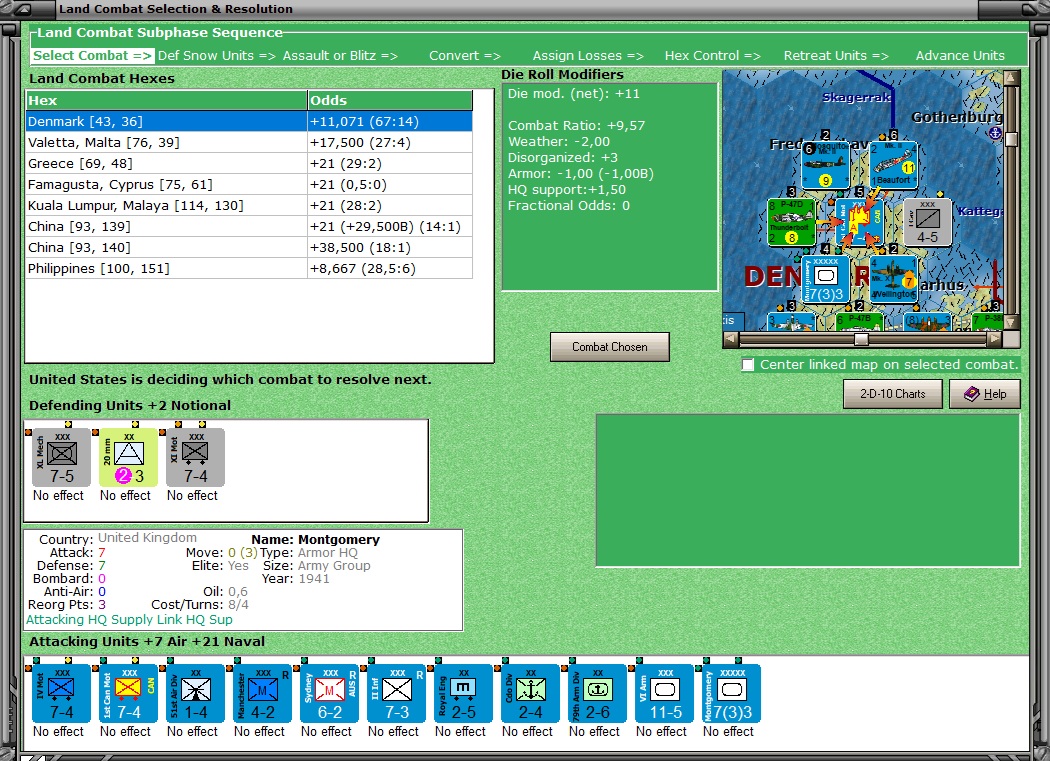Click the Select Combat subphase step
The image size is (1050, 761).
pos(92,56)
